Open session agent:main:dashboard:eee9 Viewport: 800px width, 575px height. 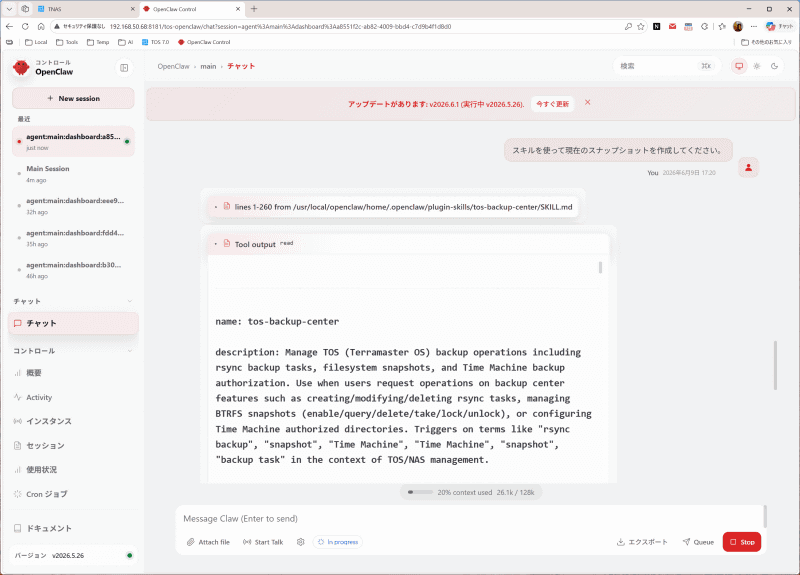pos(73,206)
